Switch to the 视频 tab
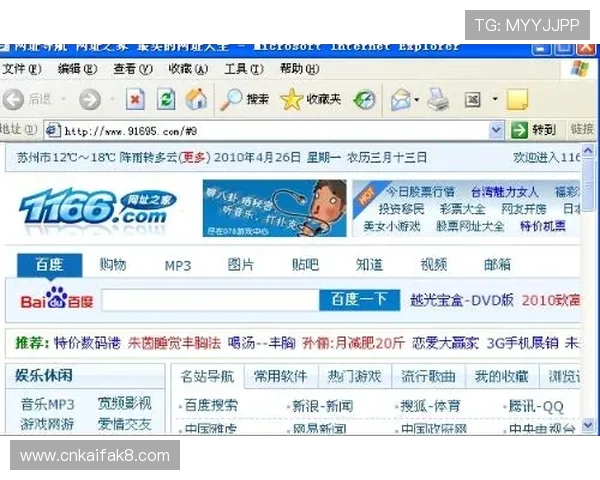The image size is (600, 480). (434, 264)
